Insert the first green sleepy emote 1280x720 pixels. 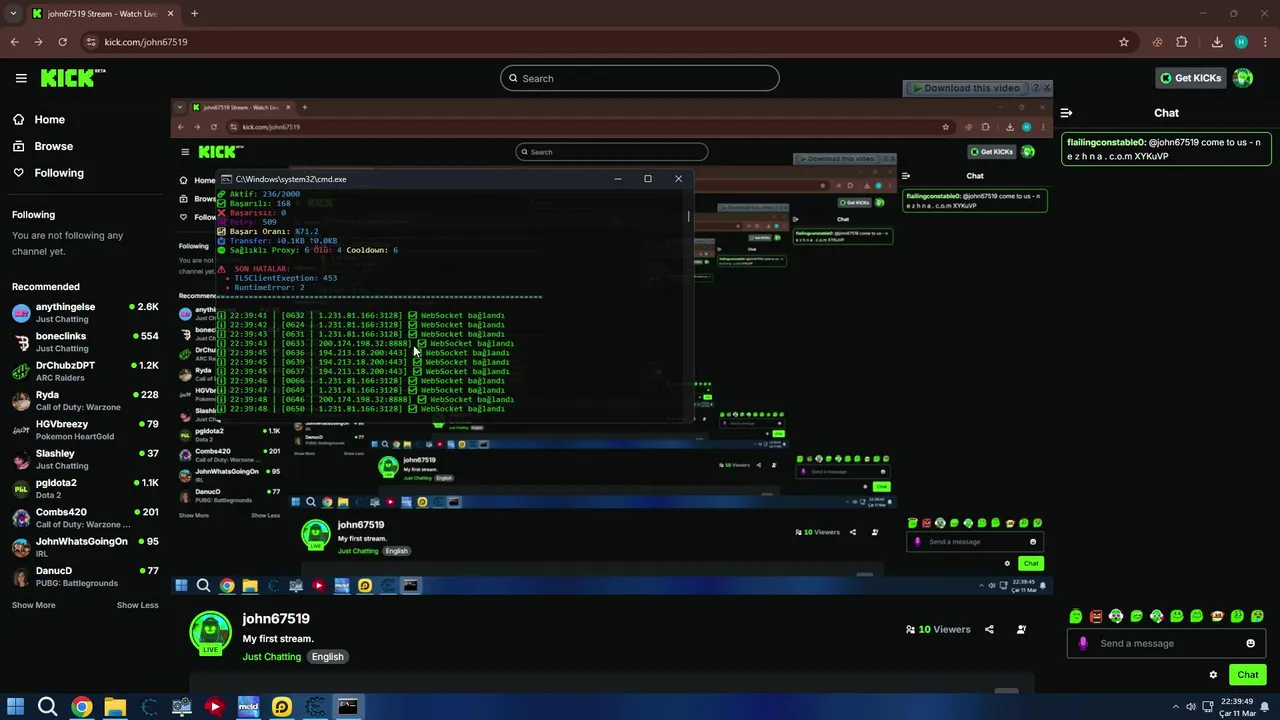click(1076, 616)
